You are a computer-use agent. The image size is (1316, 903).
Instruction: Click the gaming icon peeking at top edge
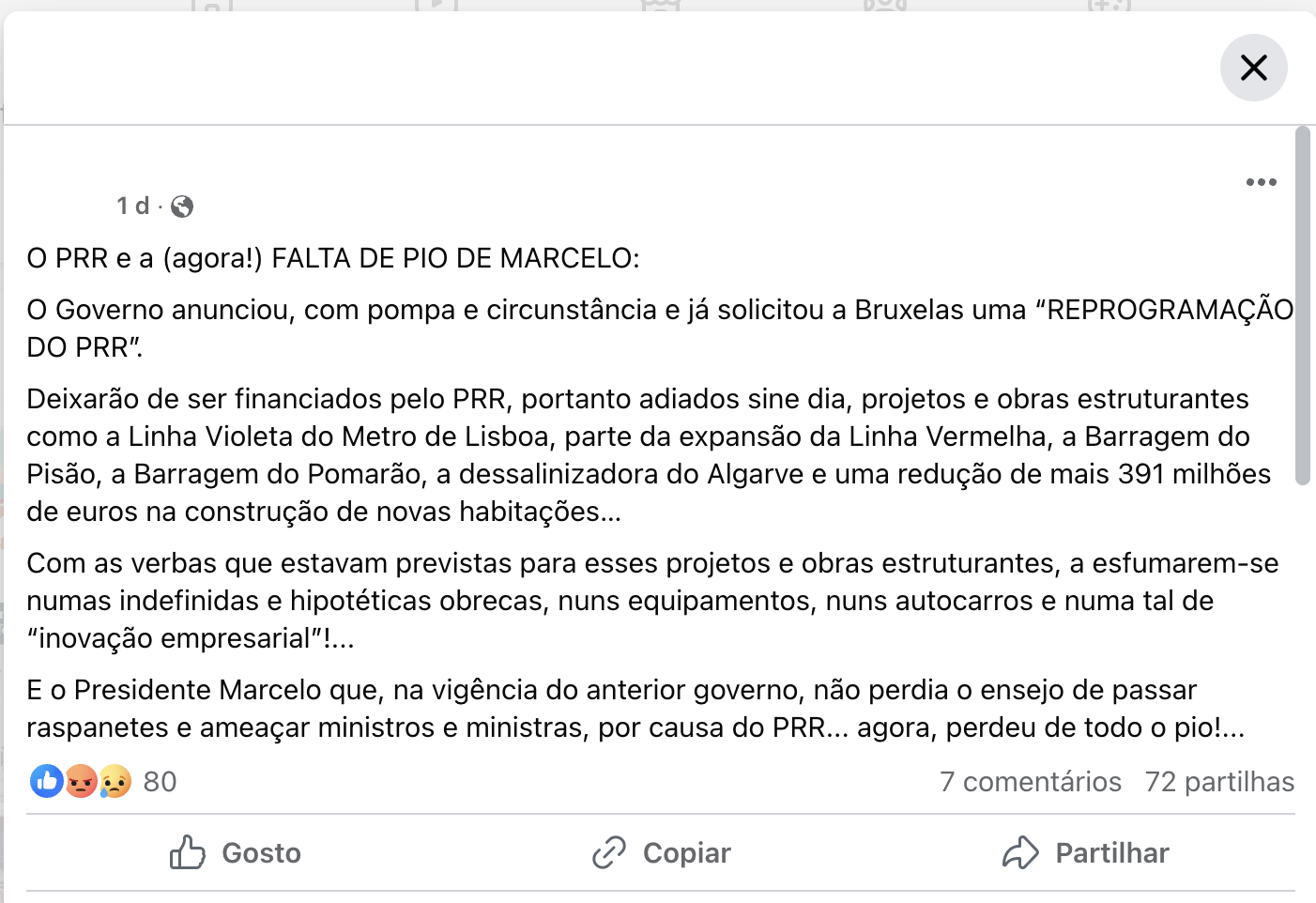point(1109,5)
